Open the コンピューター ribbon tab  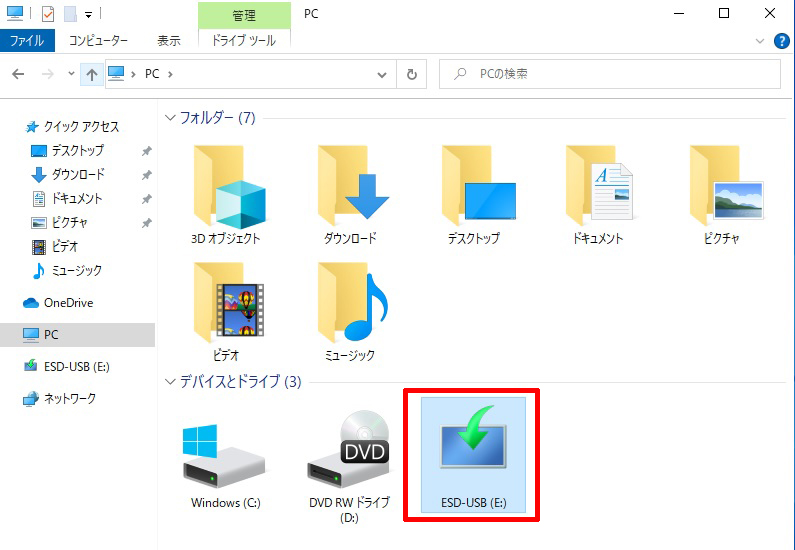98,41
